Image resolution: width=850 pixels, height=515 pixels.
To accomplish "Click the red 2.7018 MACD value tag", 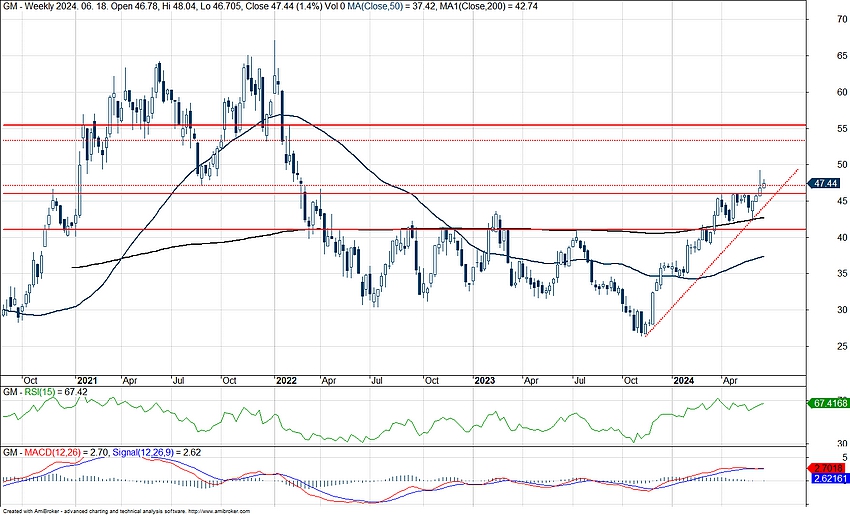I will point(828,468).
